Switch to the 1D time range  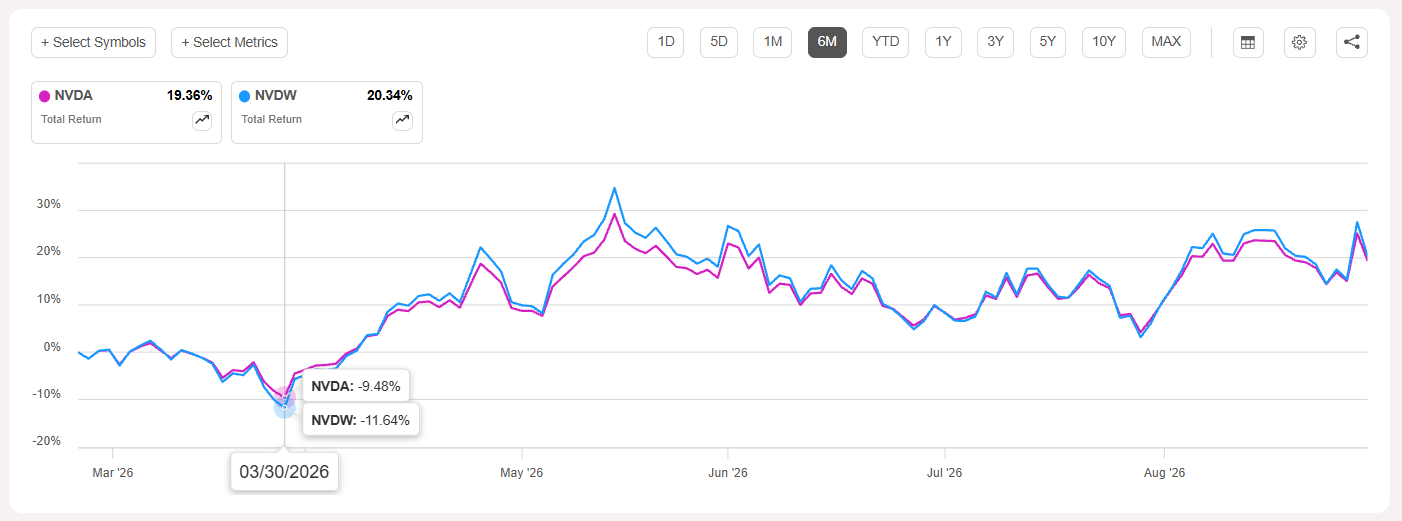point(666,42)
